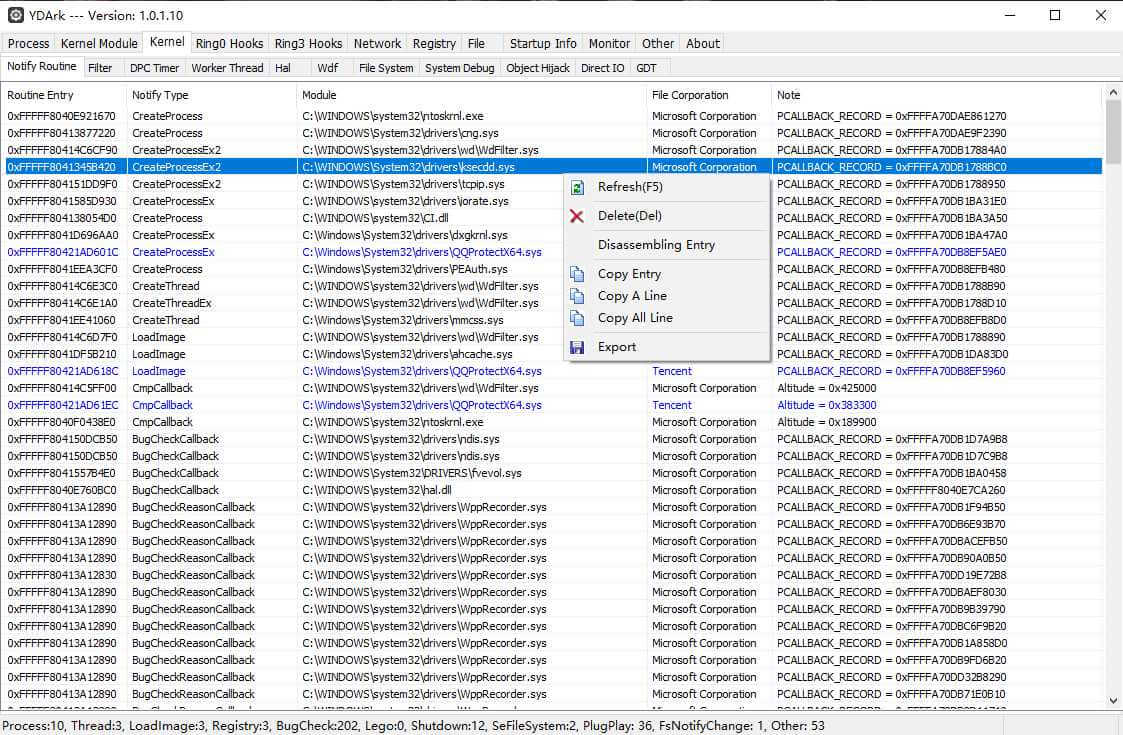This screenshot has height=735, width=1123.
Task: Click the scrollbar up arrow
Action: click(1113, 92)
